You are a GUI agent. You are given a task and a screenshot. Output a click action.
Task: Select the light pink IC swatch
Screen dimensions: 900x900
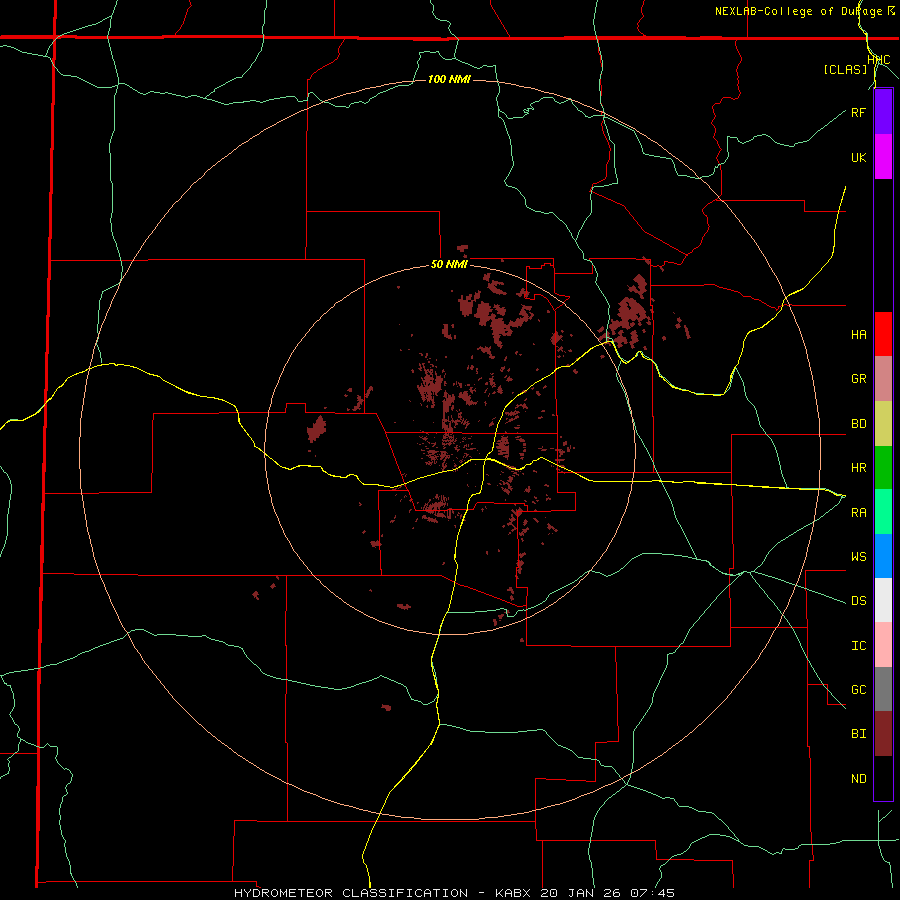883,645
